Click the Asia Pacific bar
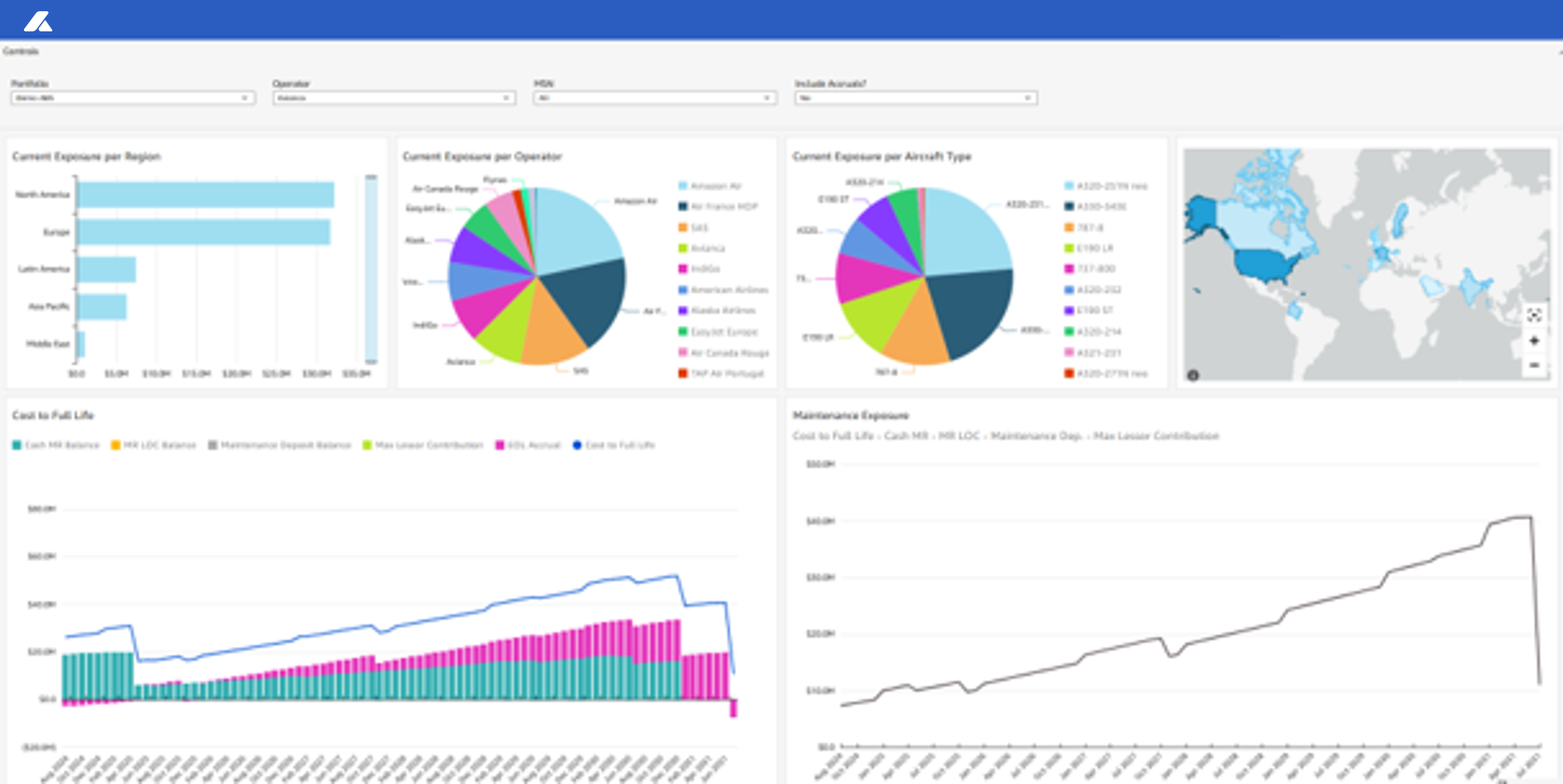This screenshot has width=1563, height=784. [x=102, y=306]
